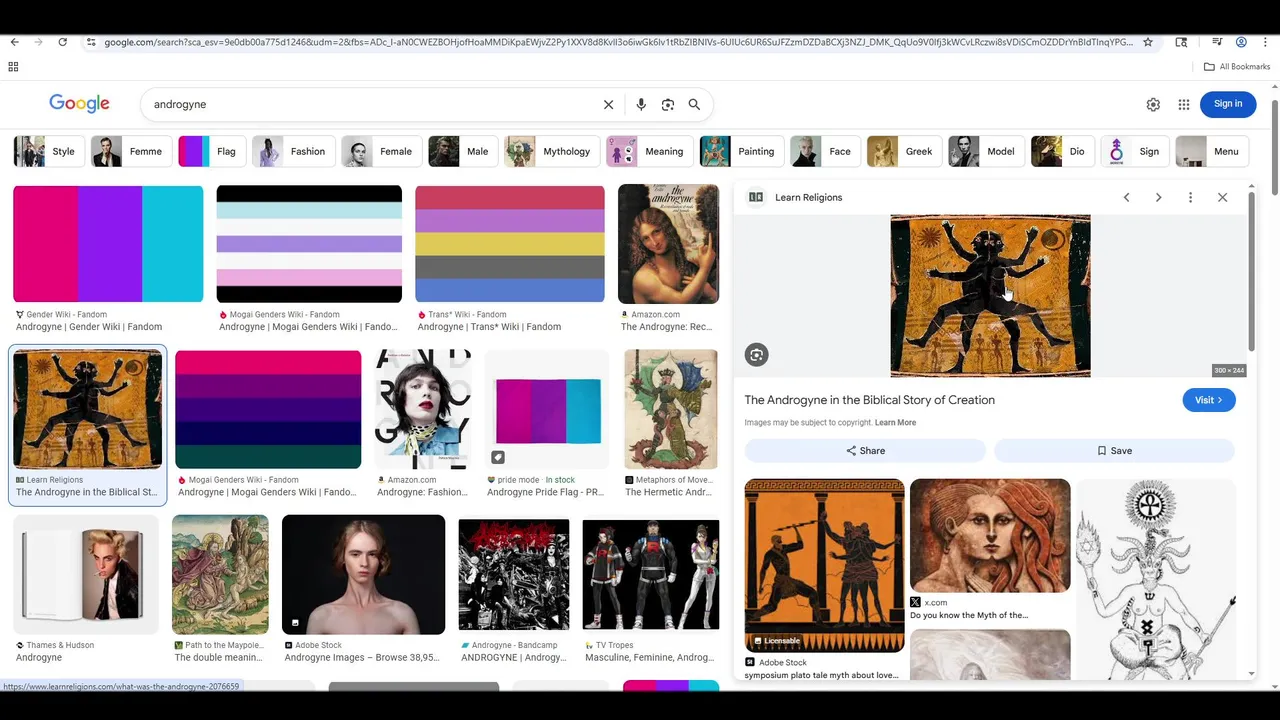This screenshot has height=720, width=1280.
Task: Select the Dio filter chip
Action: pyautogui.click(x=1061, y=151)
